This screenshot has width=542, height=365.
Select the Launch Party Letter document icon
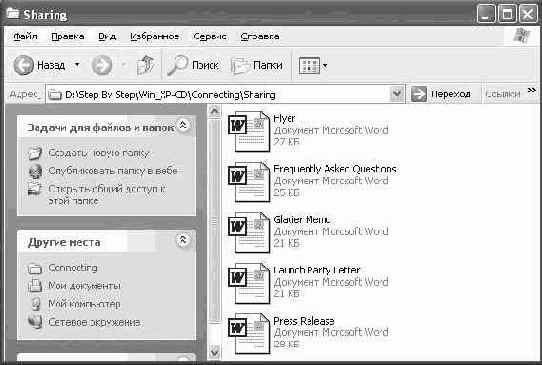249,283
